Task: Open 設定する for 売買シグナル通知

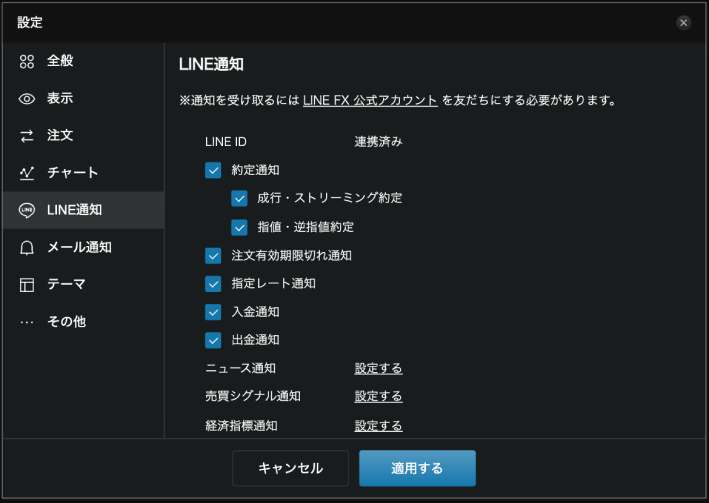Action: click(x=378, y=396)
